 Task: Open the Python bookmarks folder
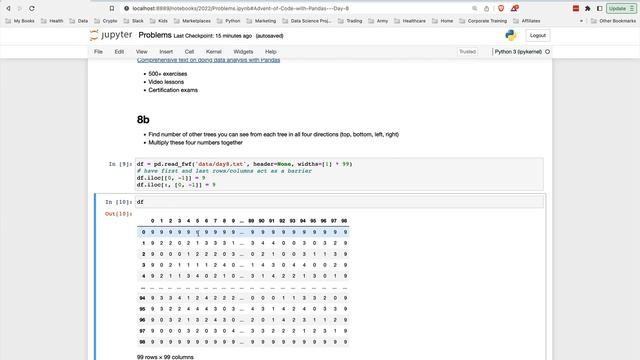click(x=229, y=21)
